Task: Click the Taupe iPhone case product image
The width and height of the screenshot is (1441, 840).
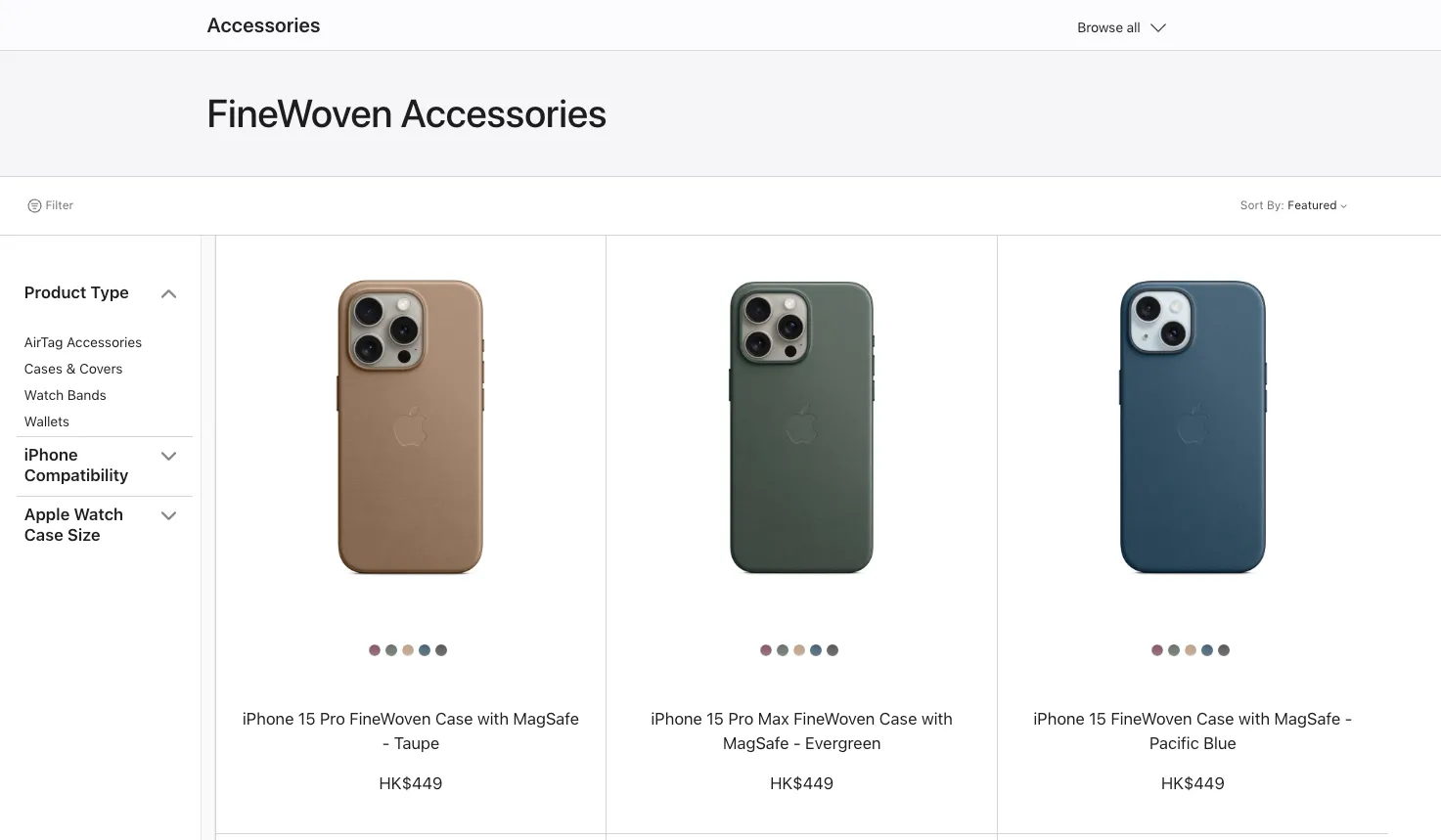Action: tap(410, 427)
